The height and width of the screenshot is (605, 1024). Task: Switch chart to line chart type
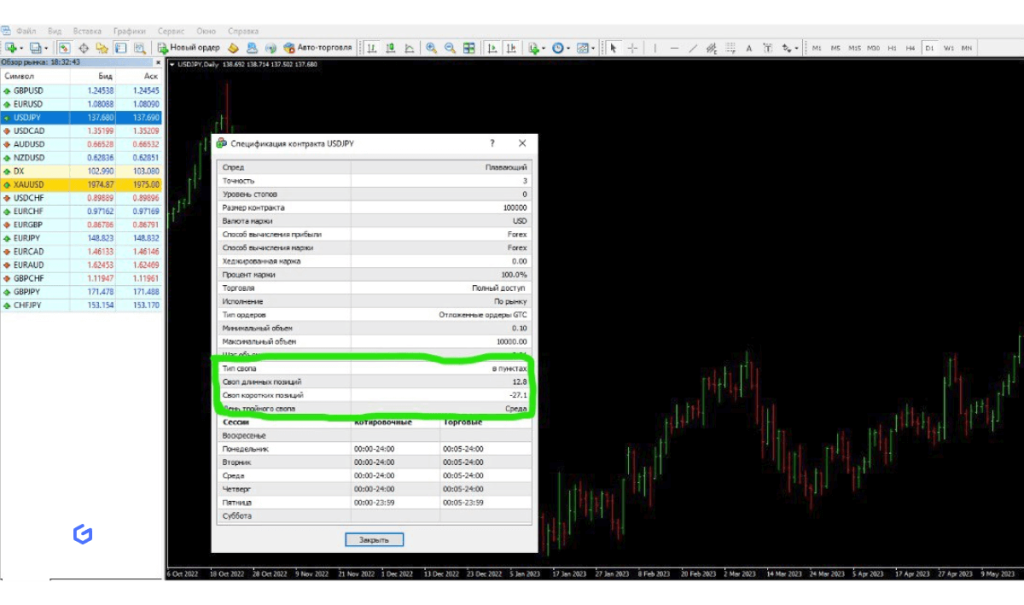coord(409,48)
